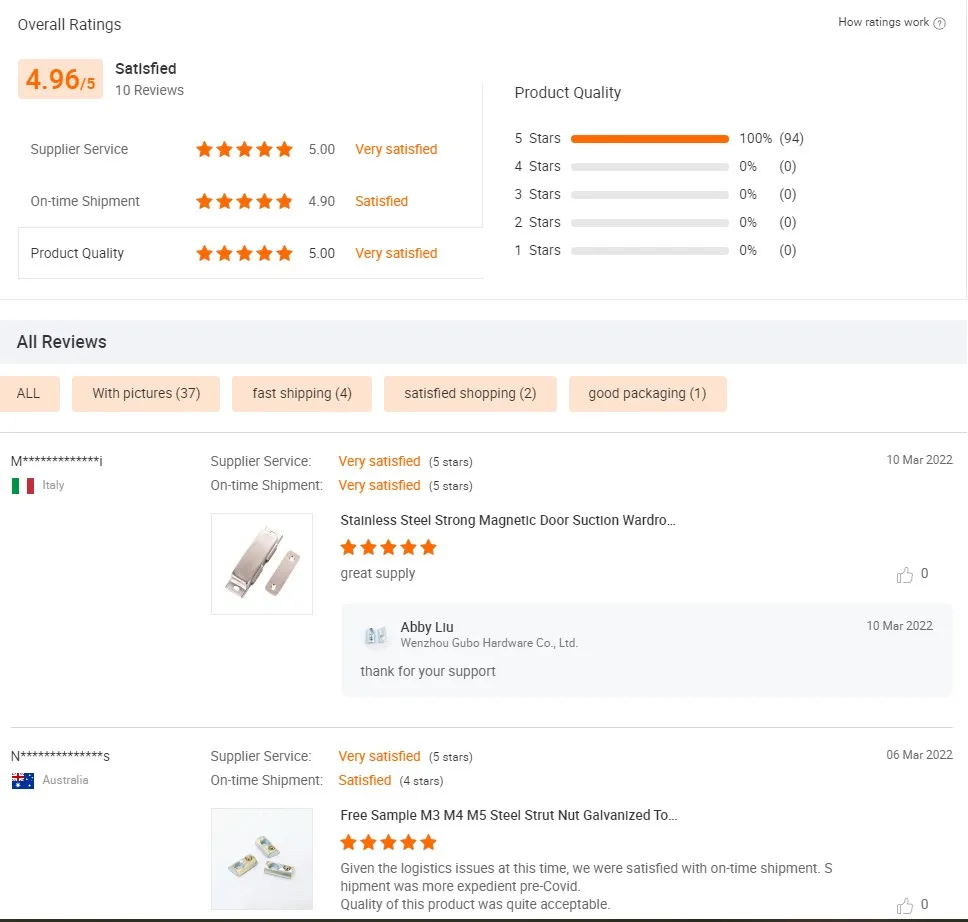The width and height of the screenshot is (968, 922).
Task: Select the good packaging (1) filter
Action: [x=647, y=394]
